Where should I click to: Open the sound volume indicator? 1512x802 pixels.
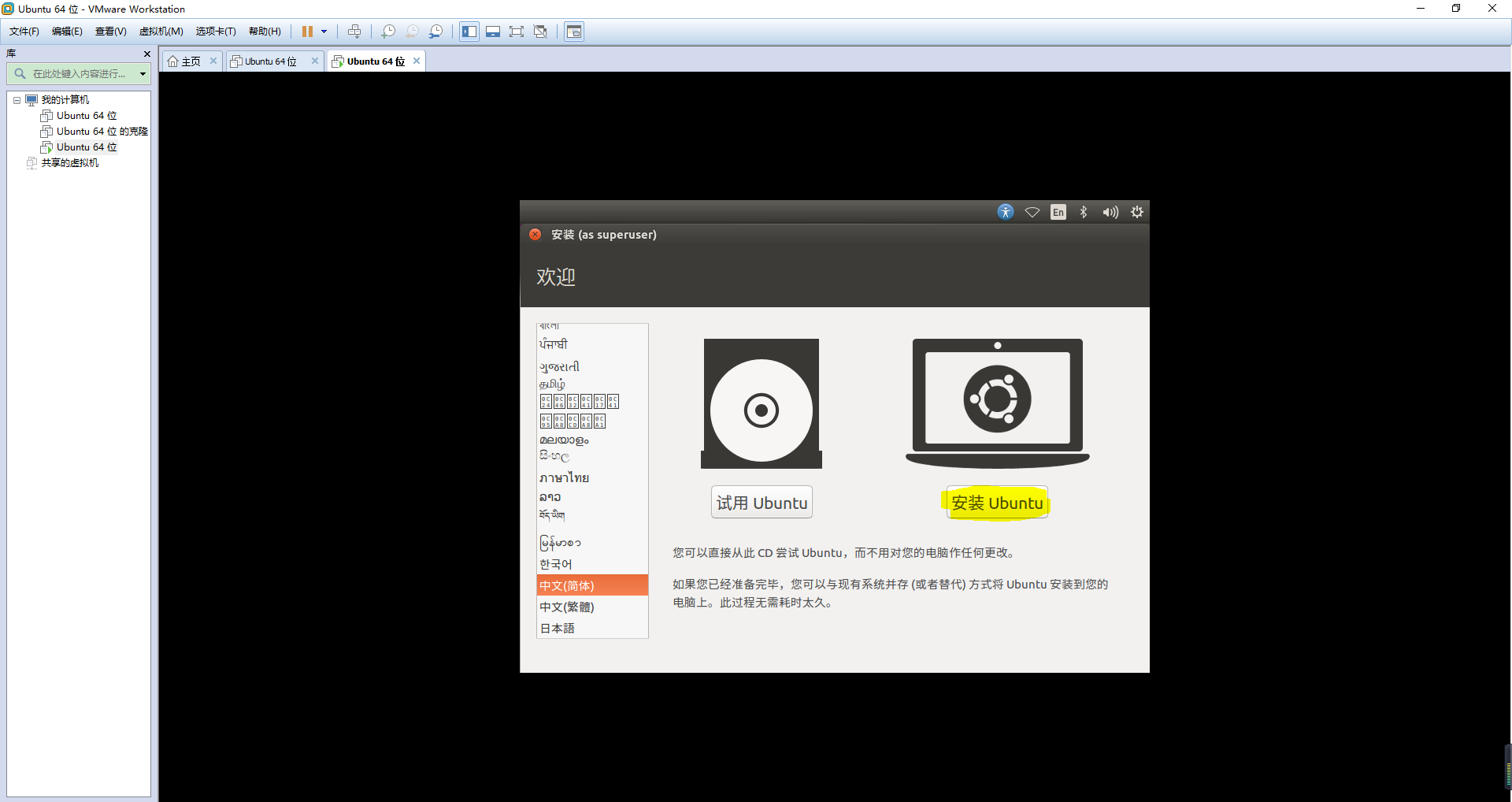[x=1110, y=212]
